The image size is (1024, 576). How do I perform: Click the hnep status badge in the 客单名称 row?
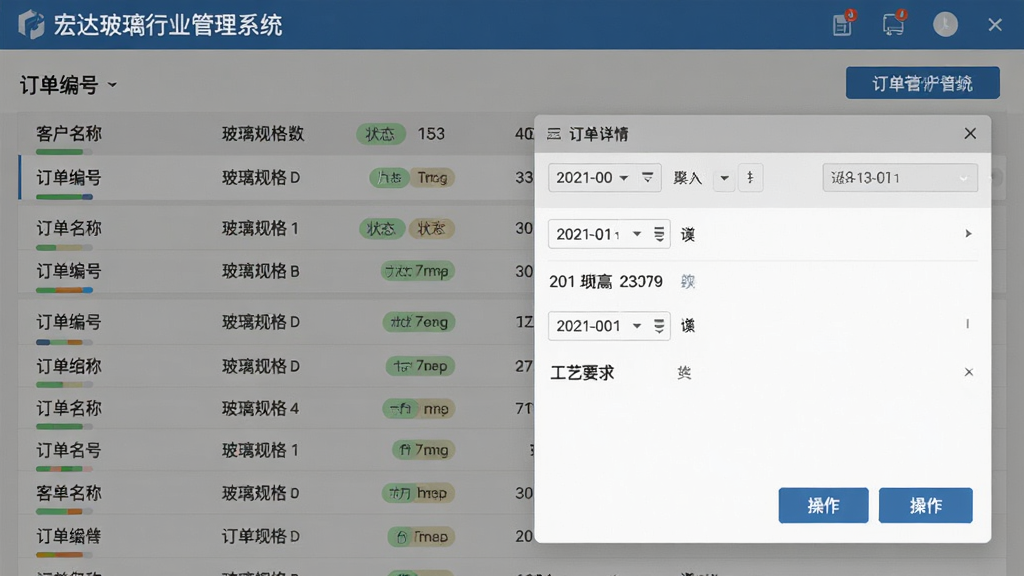[419, 493]
